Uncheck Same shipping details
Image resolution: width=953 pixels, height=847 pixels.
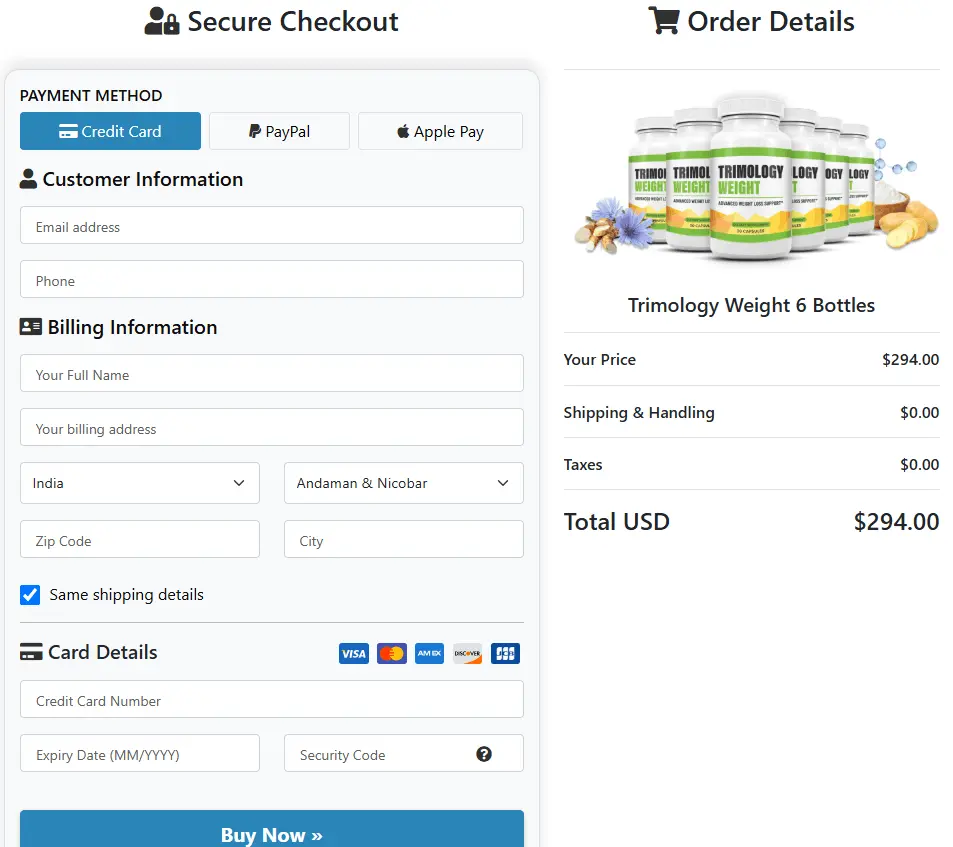point(30,594)
